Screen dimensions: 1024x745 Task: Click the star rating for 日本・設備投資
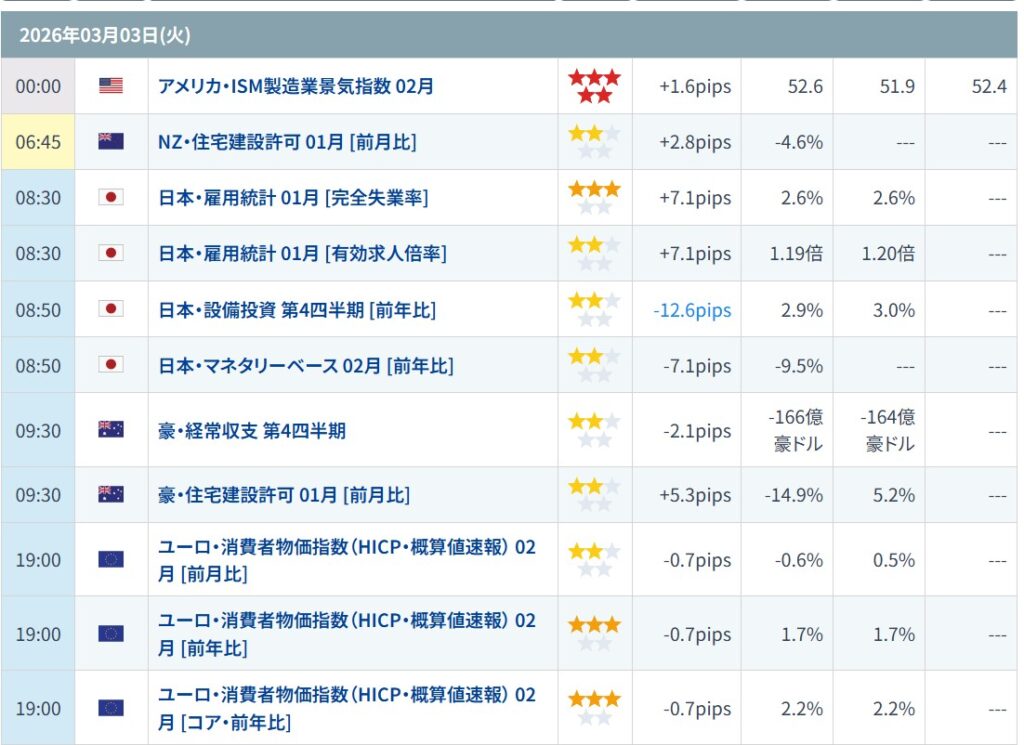pyautogui.click(x=594, y=309)
